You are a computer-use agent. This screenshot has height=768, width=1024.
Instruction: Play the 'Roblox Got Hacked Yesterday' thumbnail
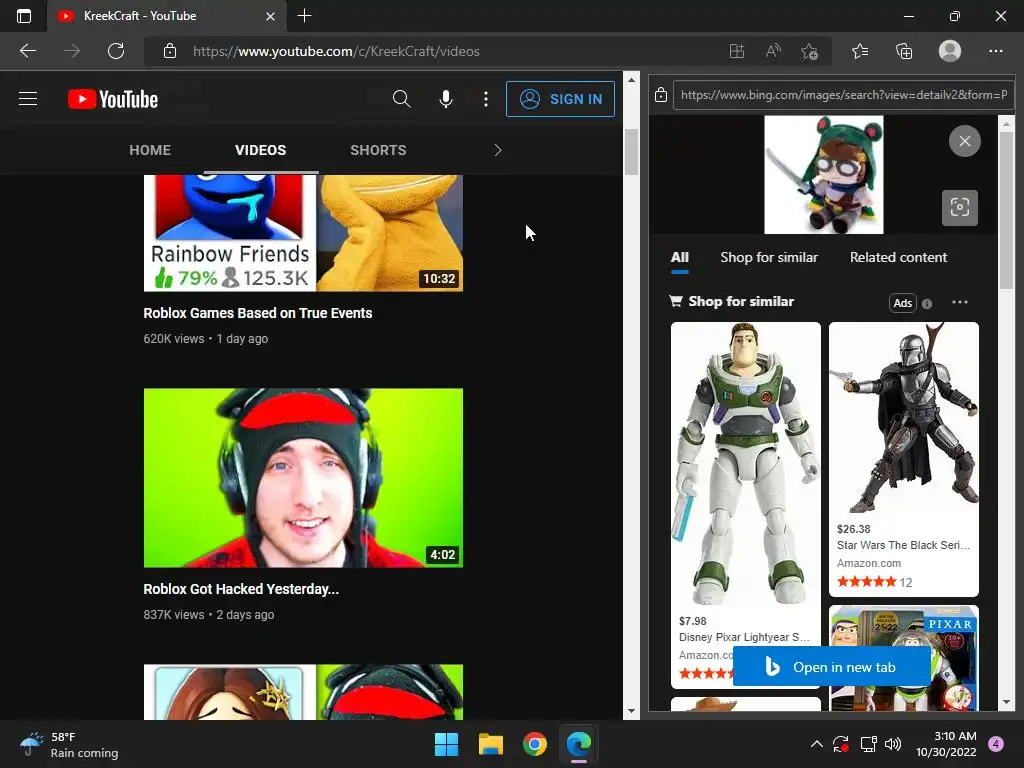[303, 478]
